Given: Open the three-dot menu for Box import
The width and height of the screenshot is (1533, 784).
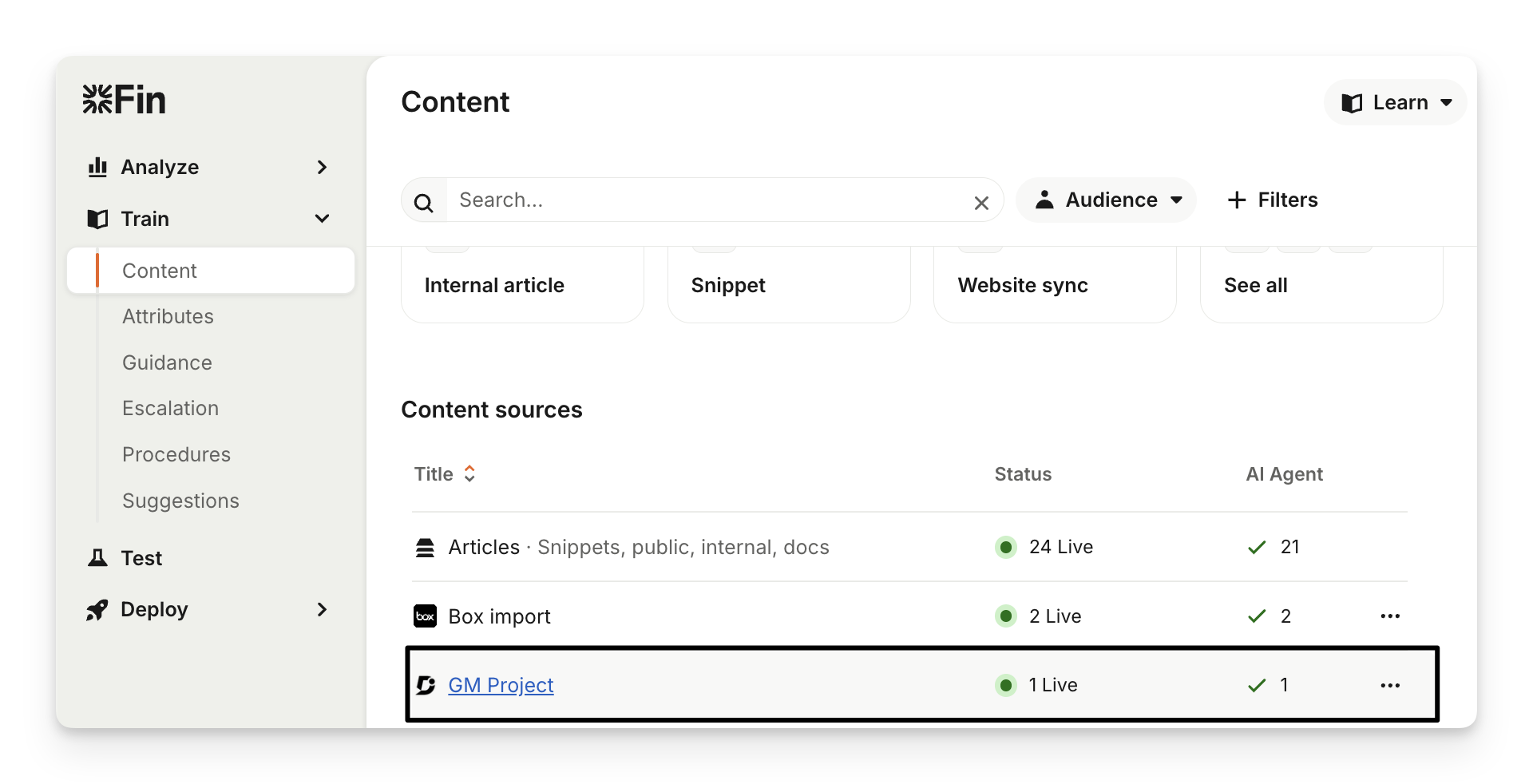Looking at the screenshot, I should [1389, 616].
